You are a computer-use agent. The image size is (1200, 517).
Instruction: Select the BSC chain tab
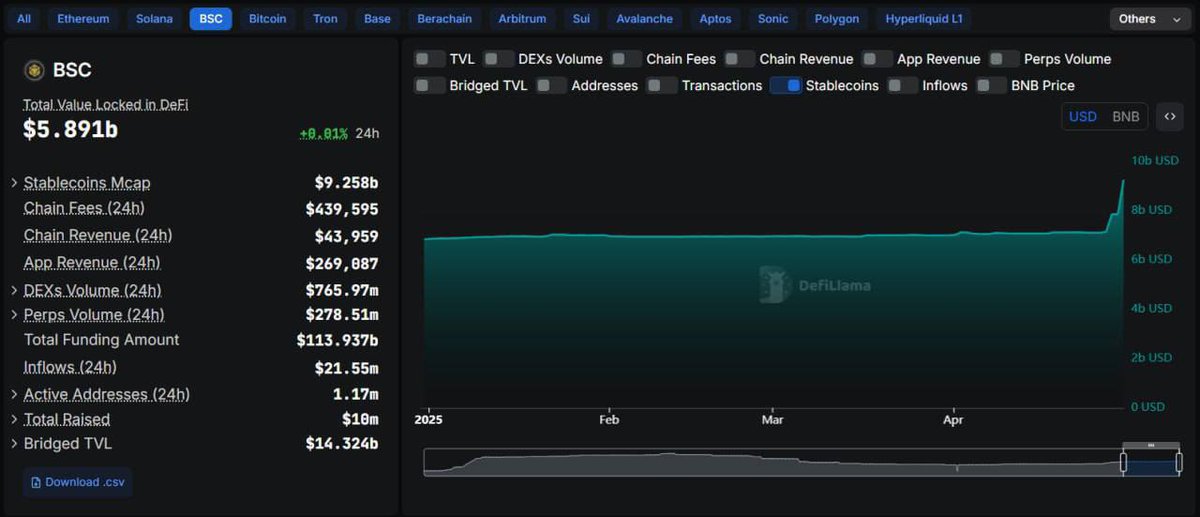211,19
